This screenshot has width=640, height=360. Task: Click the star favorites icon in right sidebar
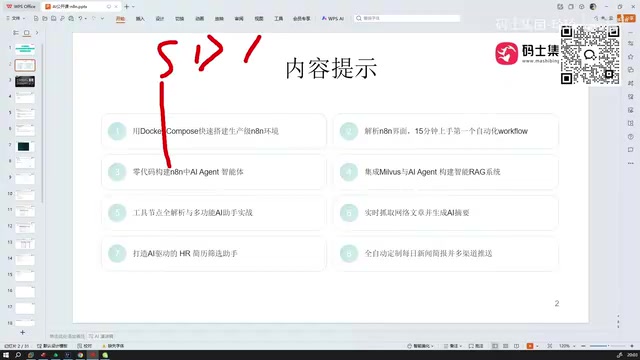[631, 57]
